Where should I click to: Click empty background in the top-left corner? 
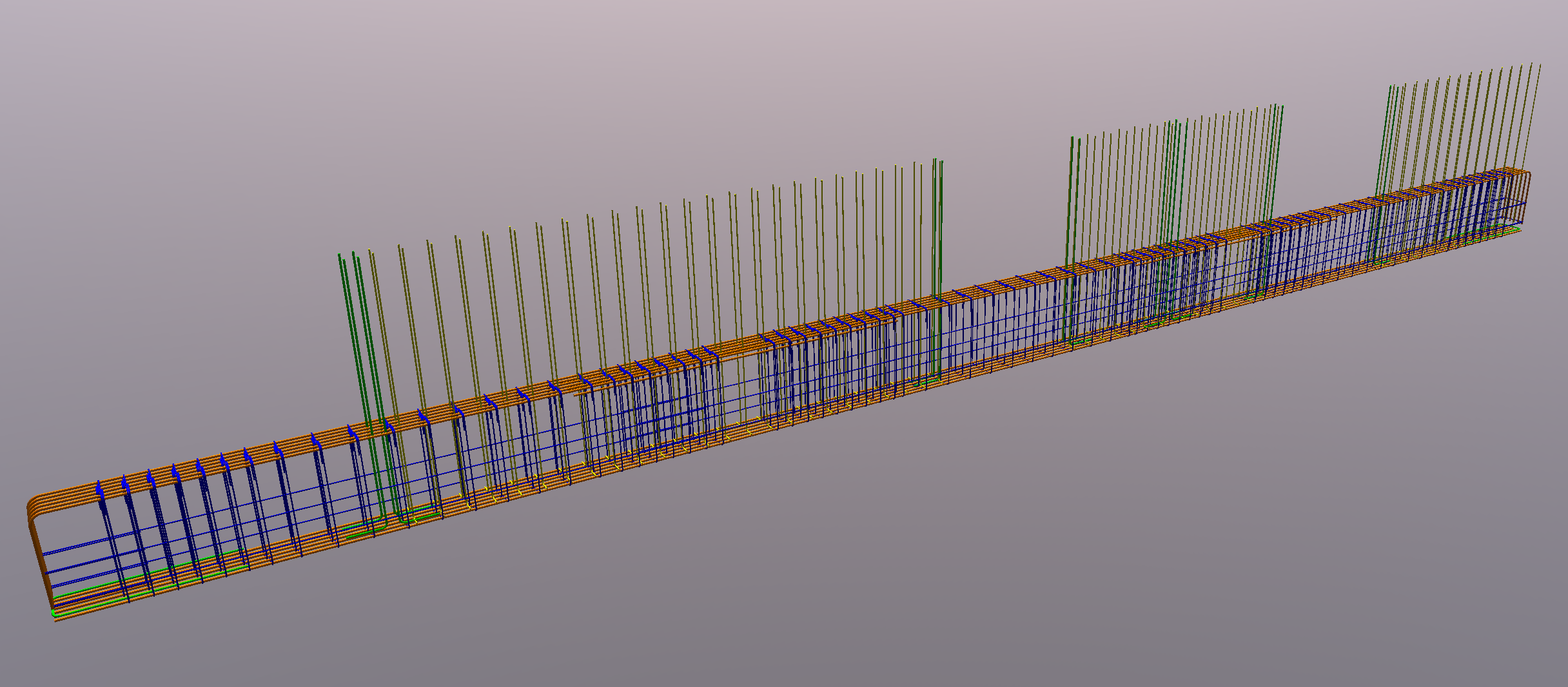64,52
